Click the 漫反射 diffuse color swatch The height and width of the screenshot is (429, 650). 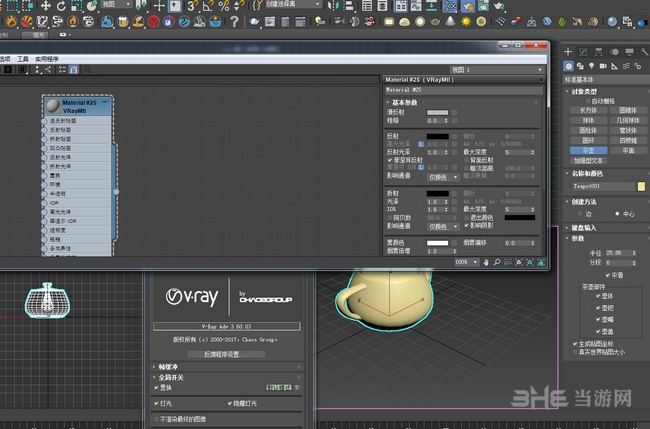(437, 112)
